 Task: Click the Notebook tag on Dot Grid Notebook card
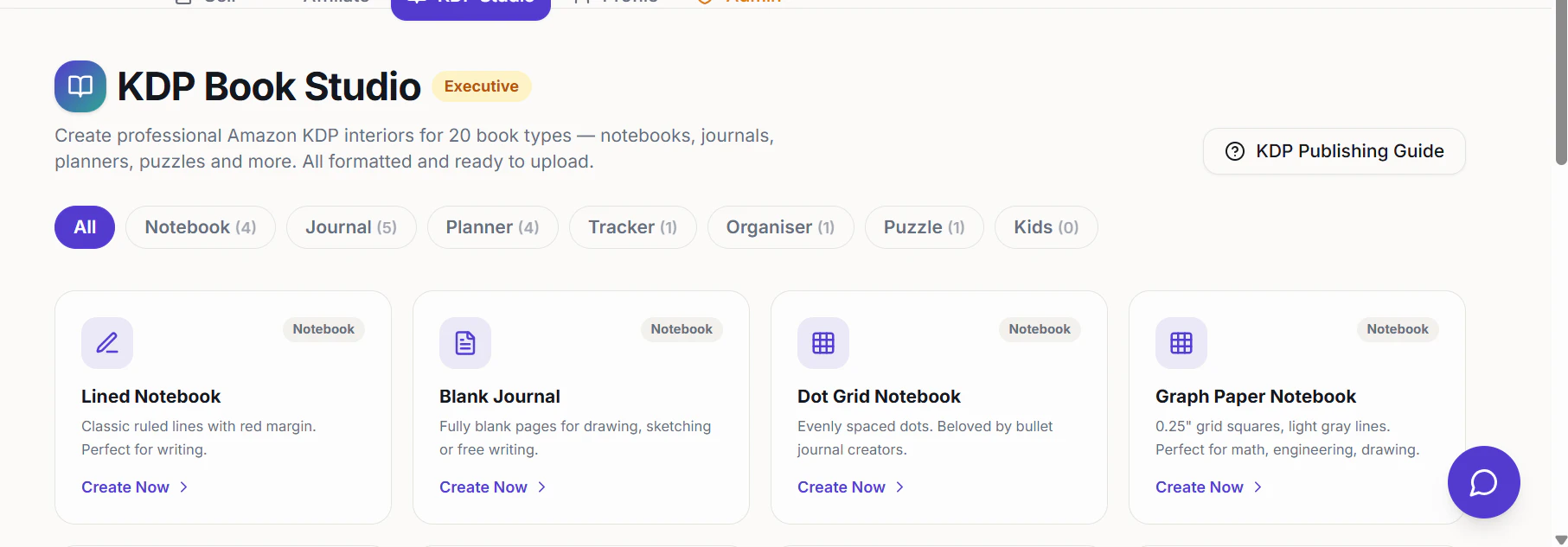click(1040, 329)
